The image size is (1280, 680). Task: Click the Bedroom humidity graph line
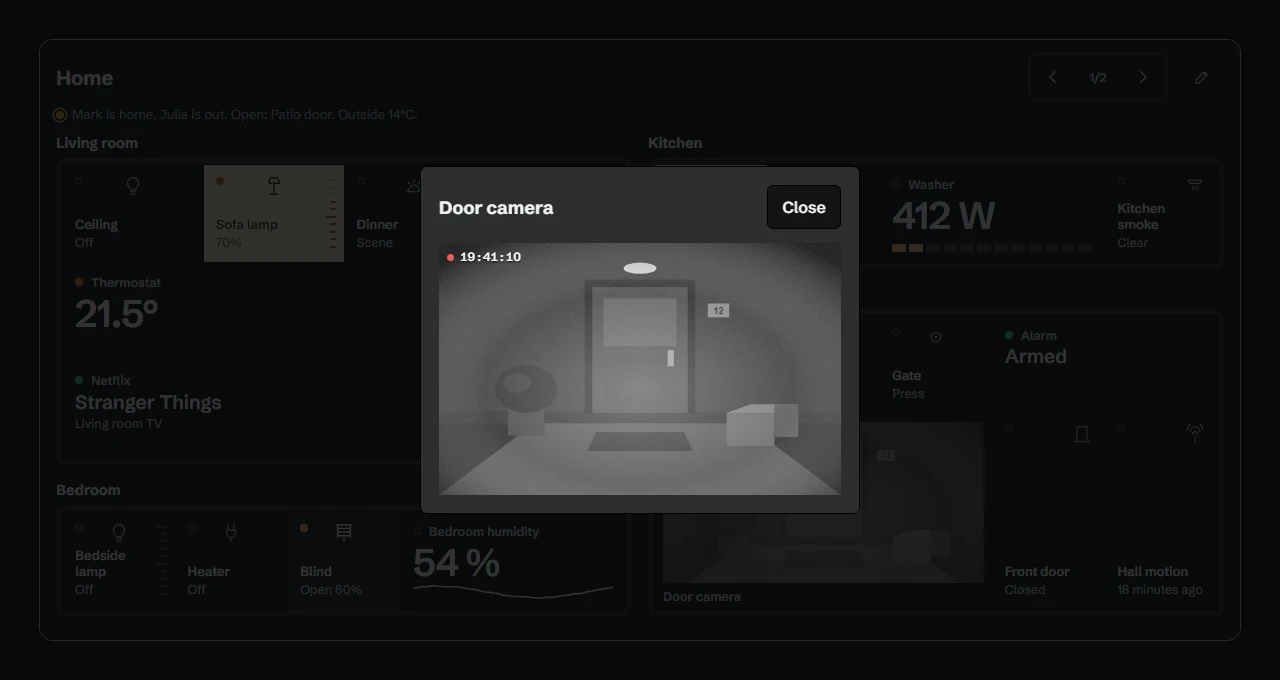pos(514,591)
